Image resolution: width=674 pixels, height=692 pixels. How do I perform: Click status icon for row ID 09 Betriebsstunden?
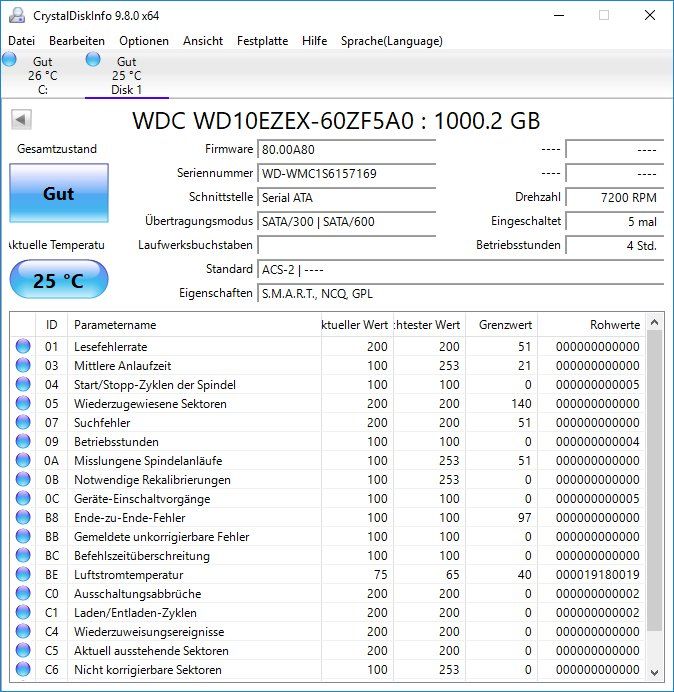23,441
